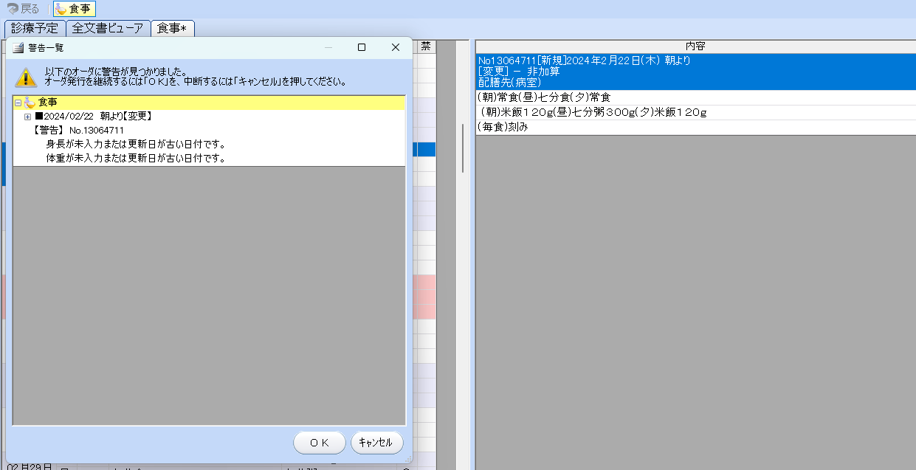Click the vertical splitter scrollbar handle

tap(463, 147)
